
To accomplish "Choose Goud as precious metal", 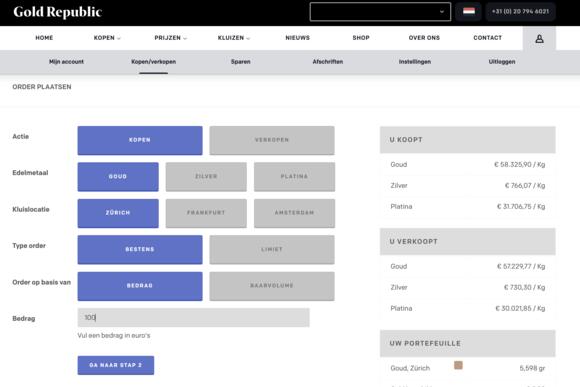I will 118,176.
